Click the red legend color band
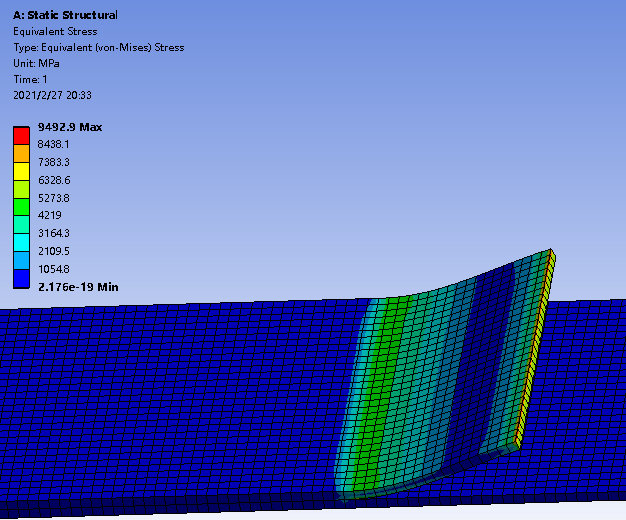The width and height of the screenshot is (626, 520). pyautogui.click(x=22, y=136)
